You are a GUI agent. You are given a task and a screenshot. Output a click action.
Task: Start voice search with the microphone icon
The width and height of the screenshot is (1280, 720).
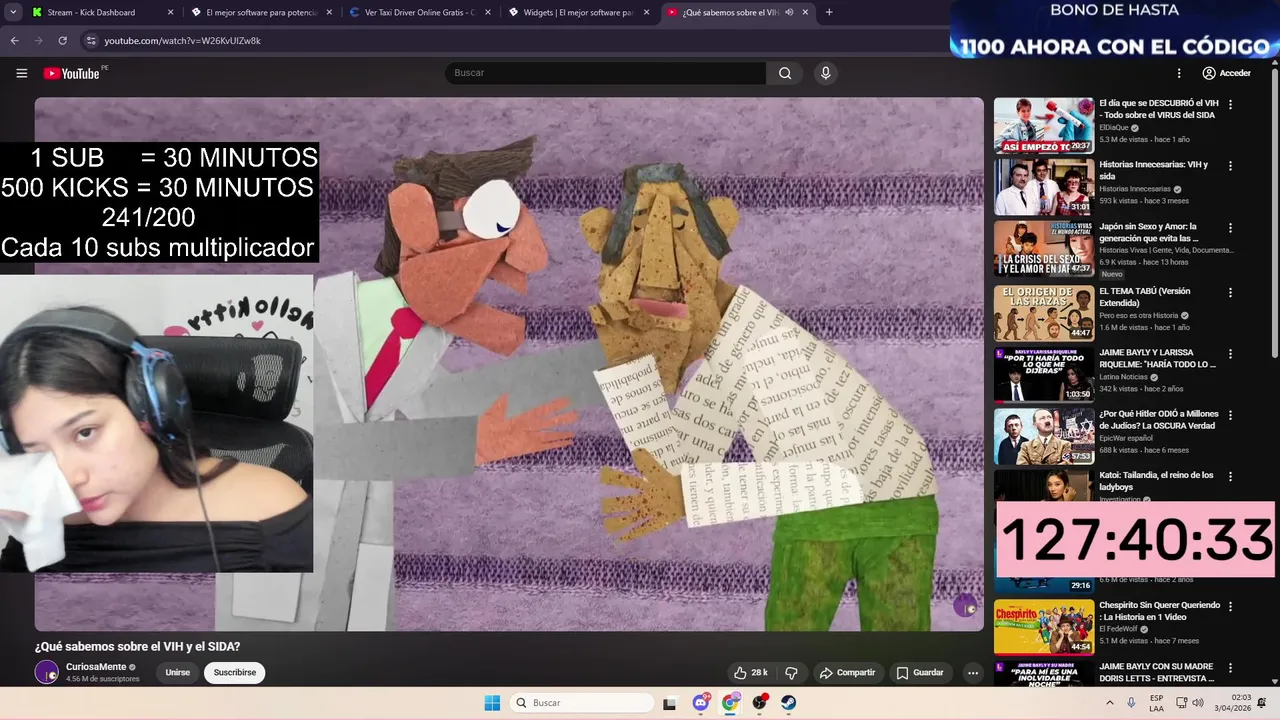825,73
